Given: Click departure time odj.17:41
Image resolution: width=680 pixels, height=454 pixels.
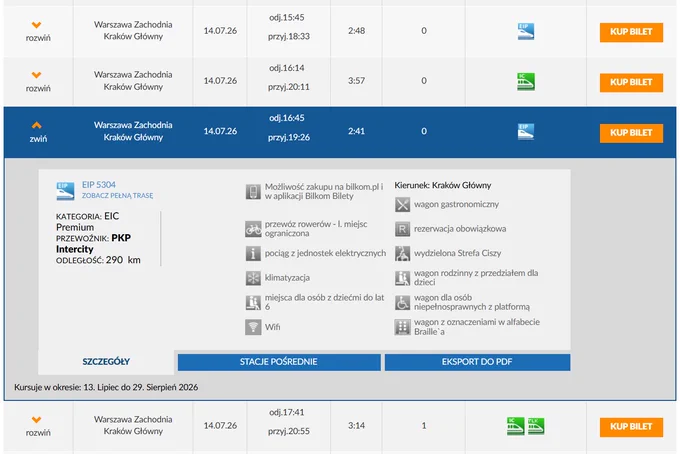Looking at the screenshot, I should 287,412.
